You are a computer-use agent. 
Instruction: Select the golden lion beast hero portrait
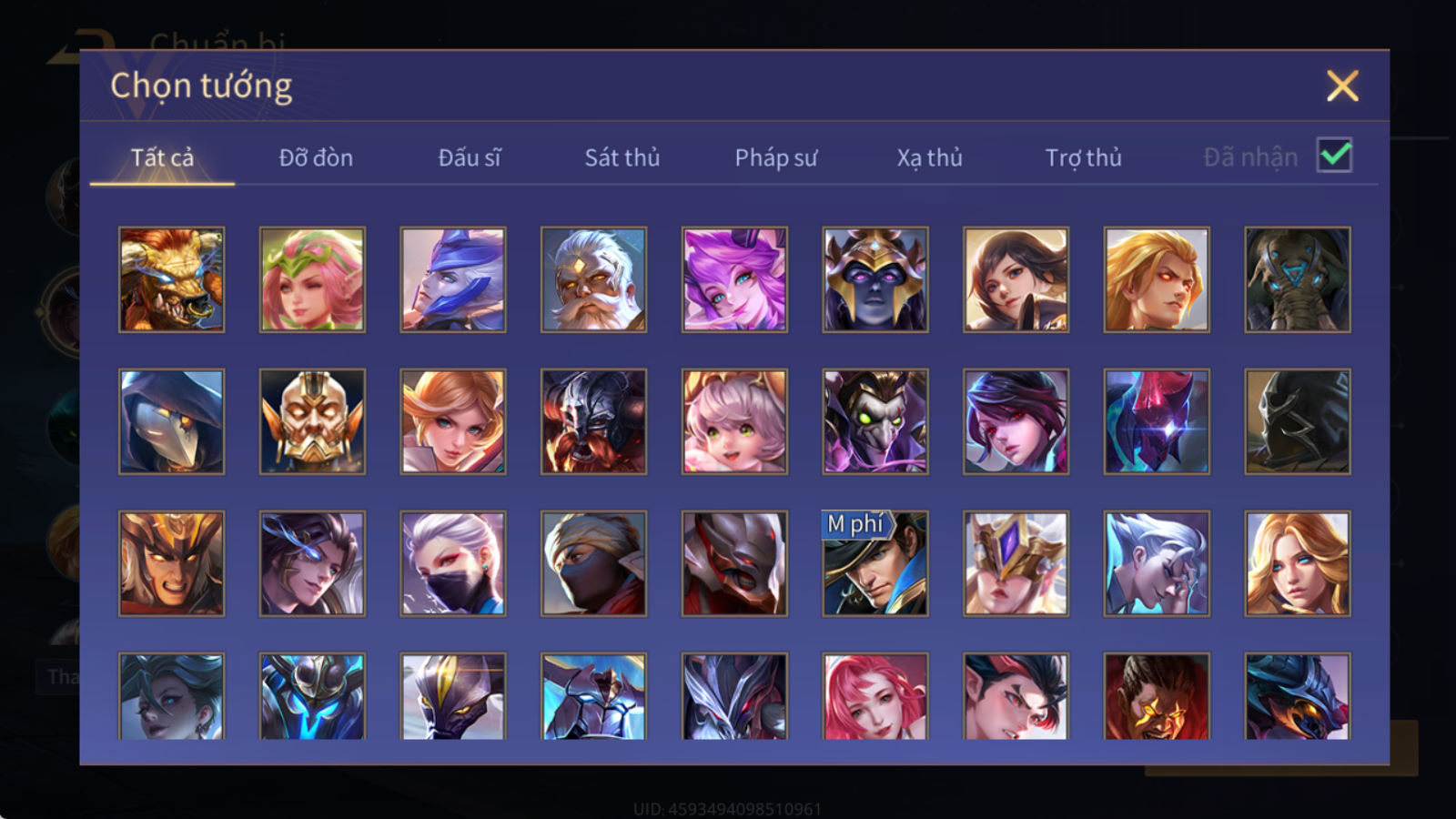171,279
